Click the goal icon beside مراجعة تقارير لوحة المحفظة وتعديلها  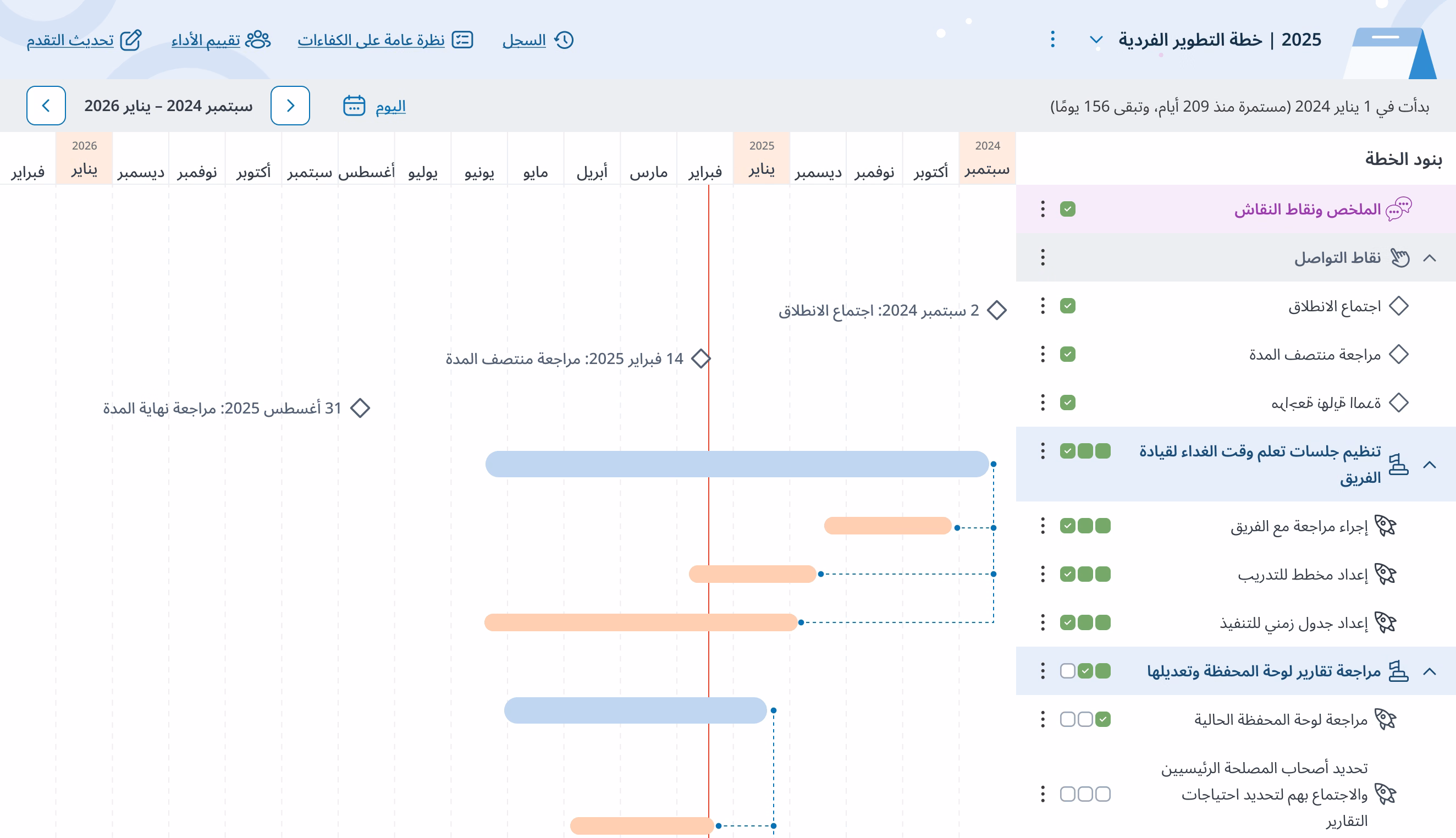[x=1398, y=671]
